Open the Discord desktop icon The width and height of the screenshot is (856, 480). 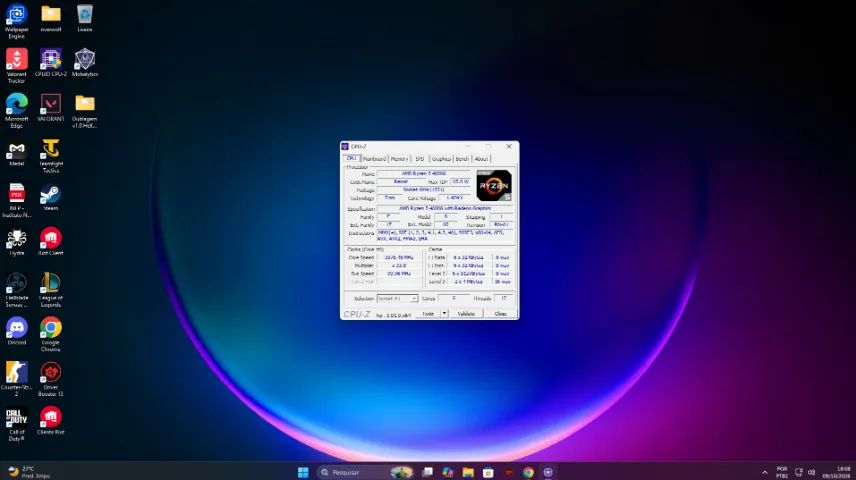tap(16, 331)
